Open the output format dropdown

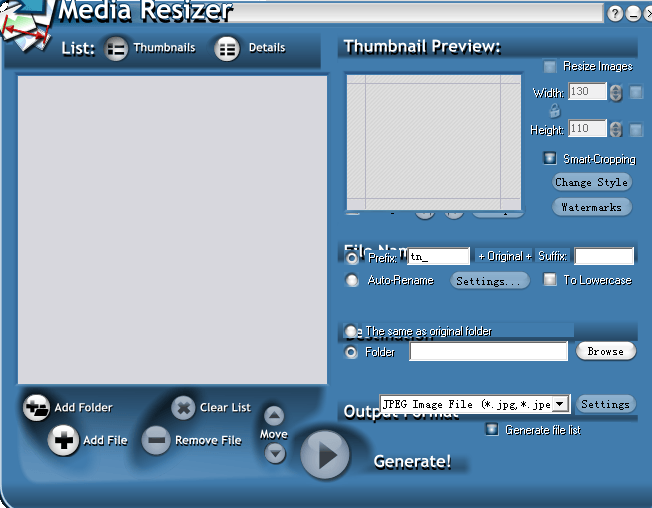click(x=560, y=404)
